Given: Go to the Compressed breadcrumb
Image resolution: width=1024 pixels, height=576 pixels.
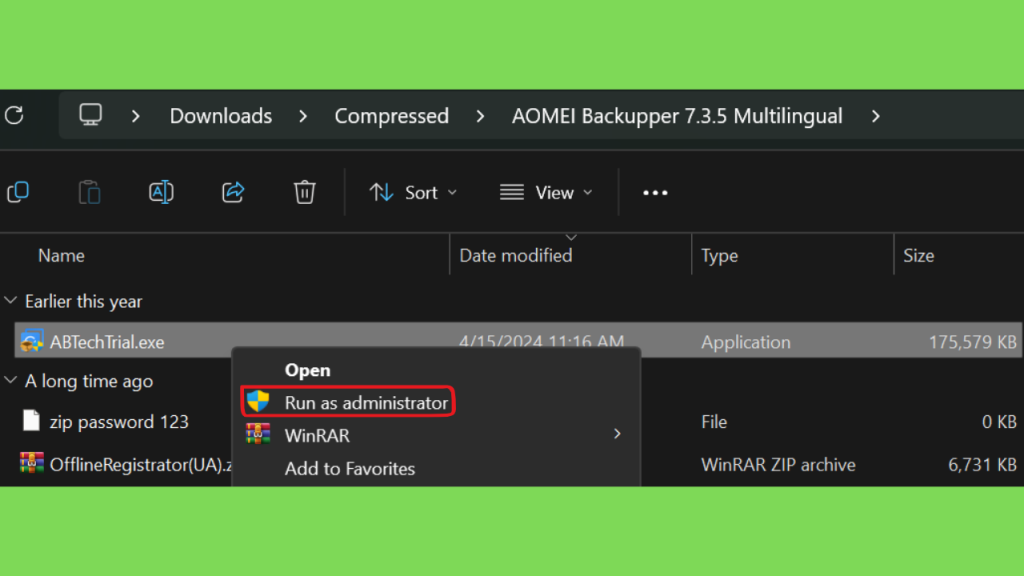Looking at the screenshot, I should (392, 116).
